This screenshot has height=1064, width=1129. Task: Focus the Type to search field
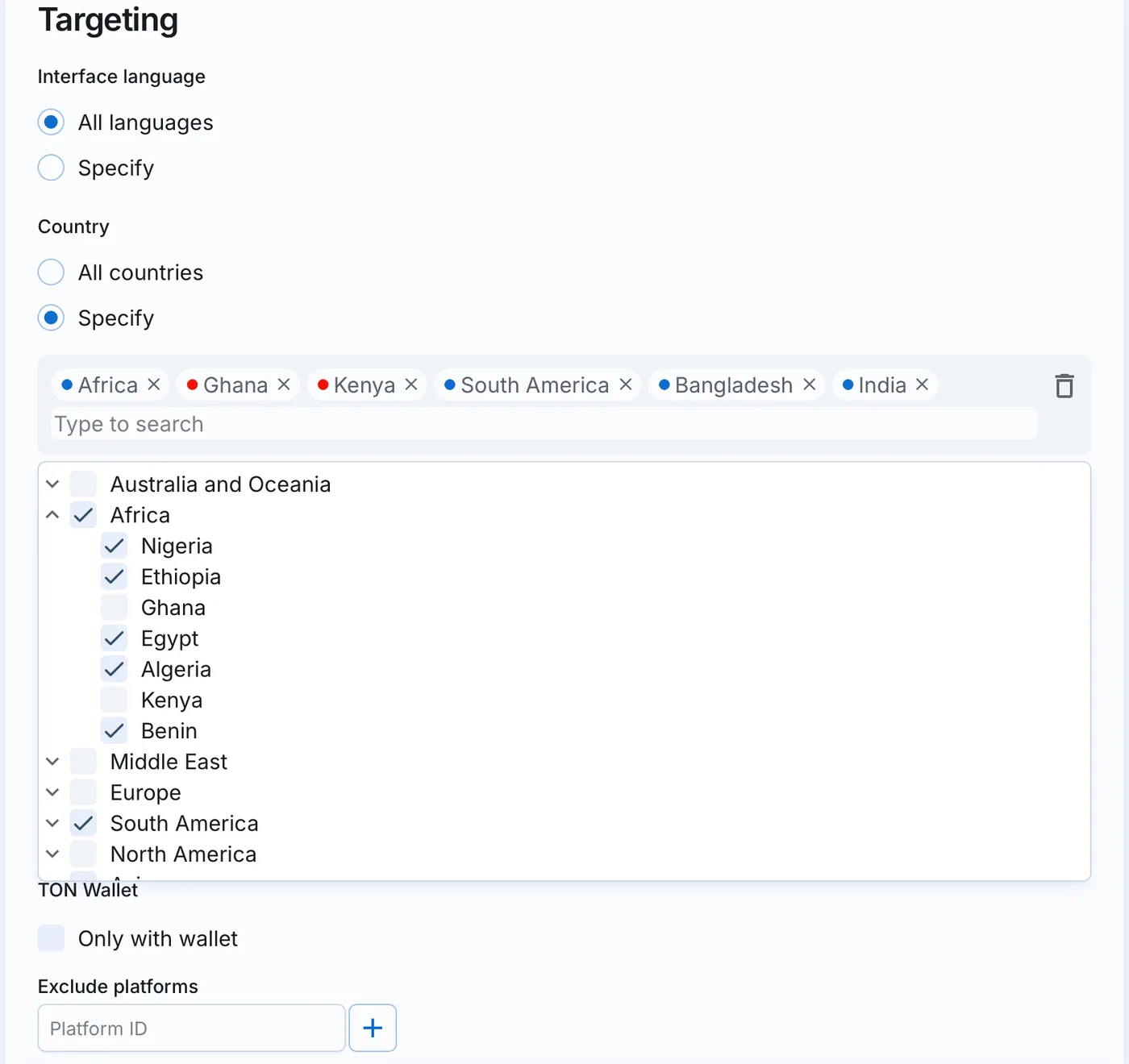(x=544, y=424)
